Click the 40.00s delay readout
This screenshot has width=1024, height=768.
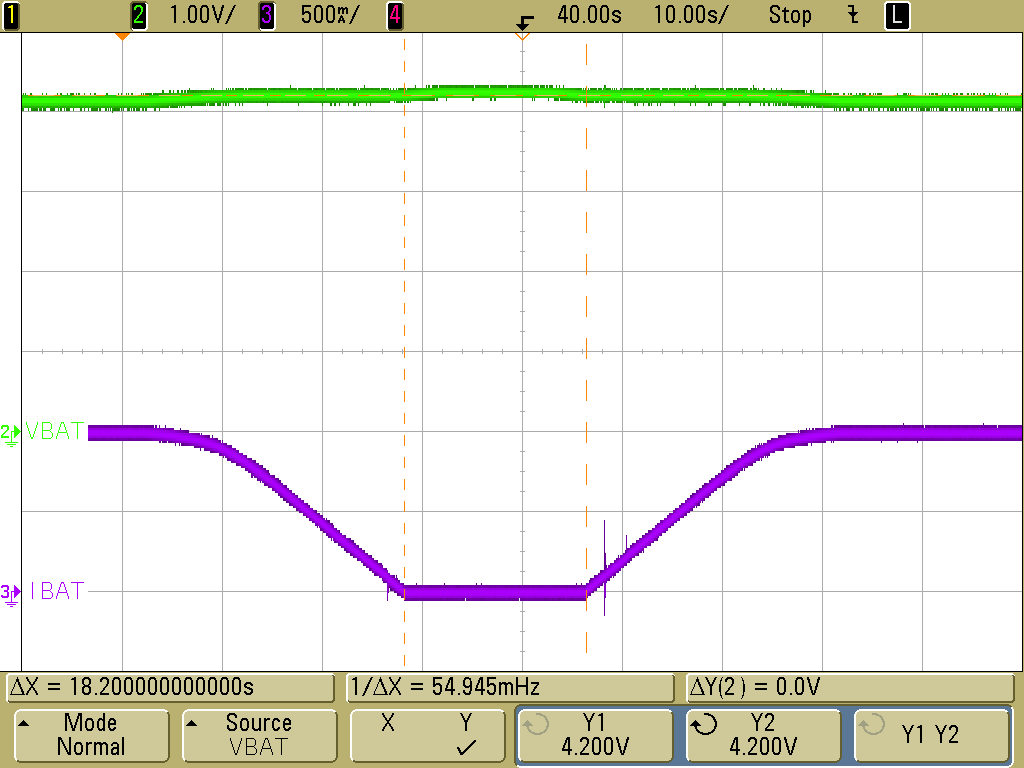[x=589, y=15]
